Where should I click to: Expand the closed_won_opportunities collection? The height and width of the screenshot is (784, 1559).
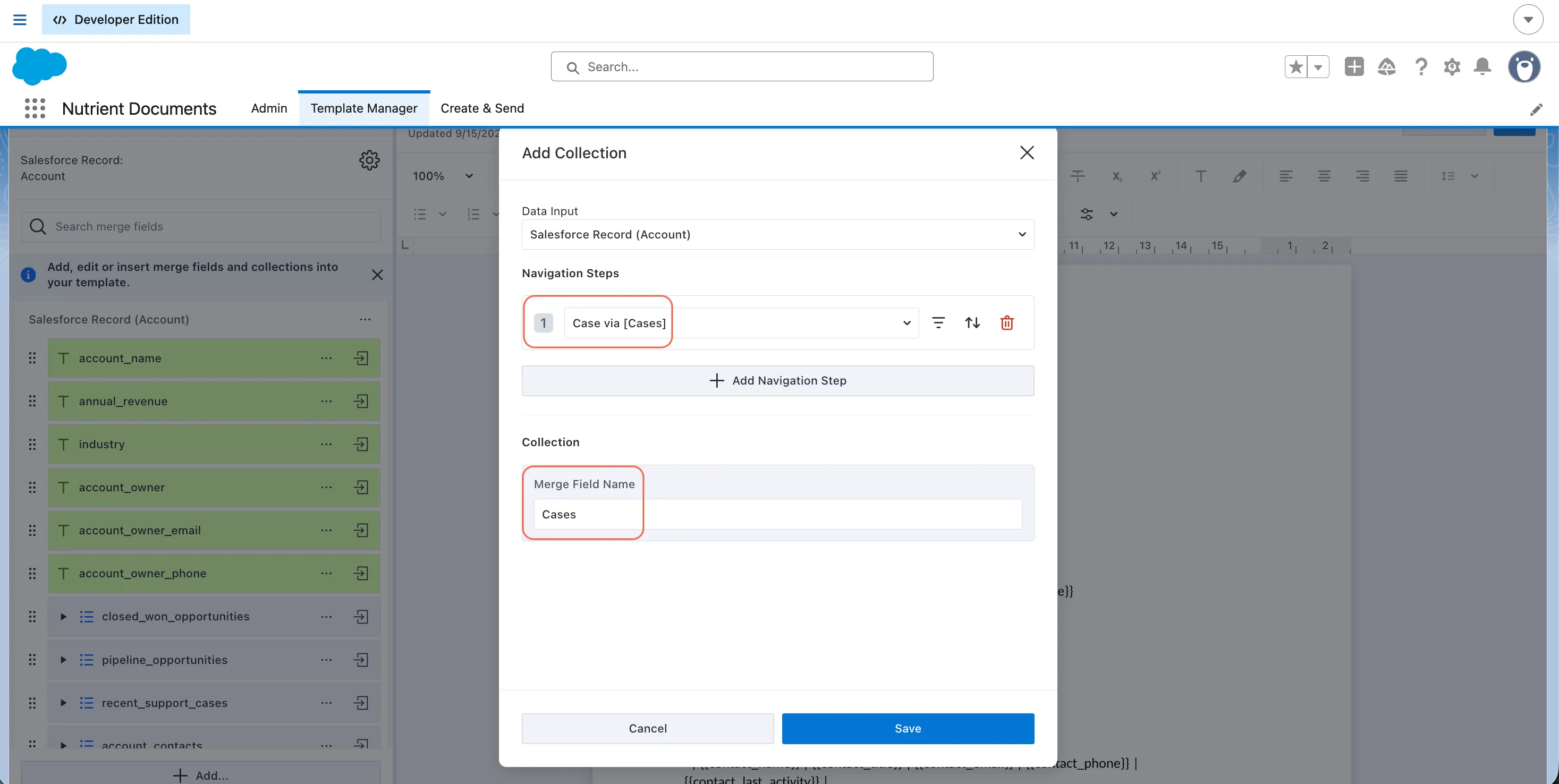[x=63, y=617]
